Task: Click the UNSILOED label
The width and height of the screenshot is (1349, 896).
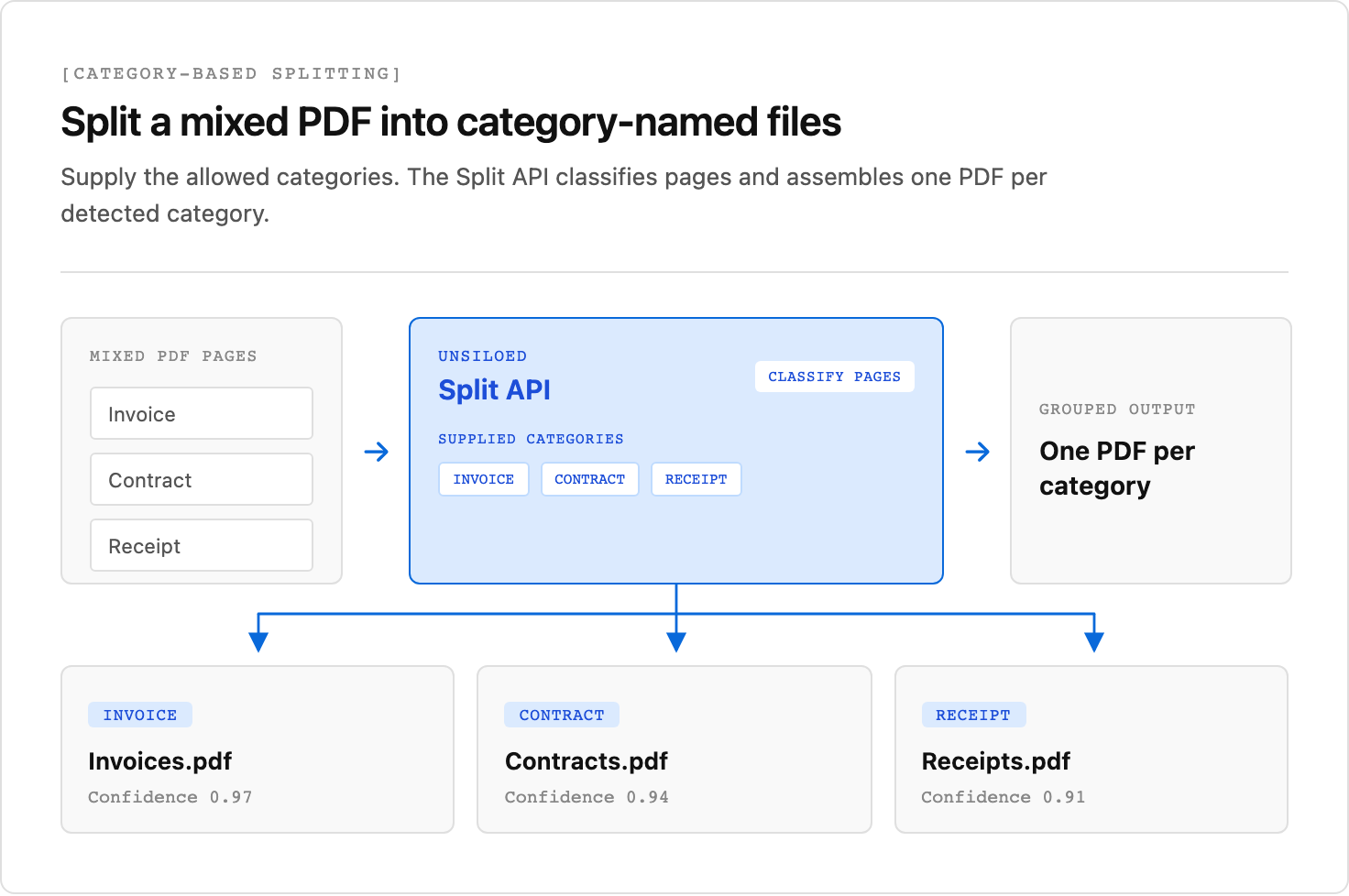Action: click(x=482, y=356)
